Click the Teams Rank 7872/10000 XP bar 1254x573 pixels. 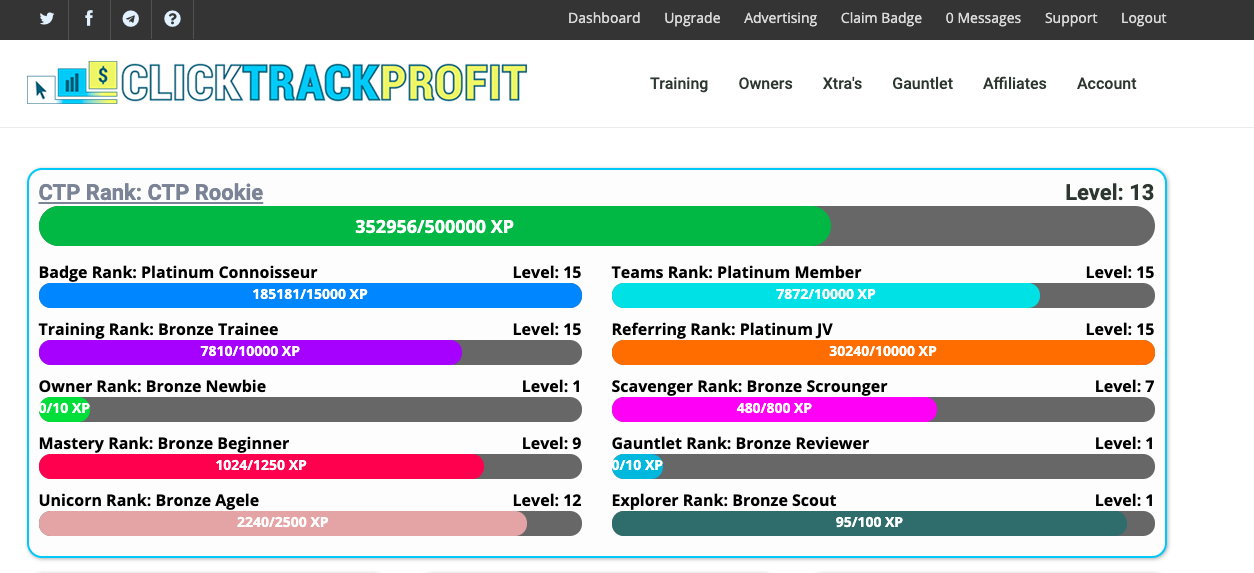pos(883,295)
